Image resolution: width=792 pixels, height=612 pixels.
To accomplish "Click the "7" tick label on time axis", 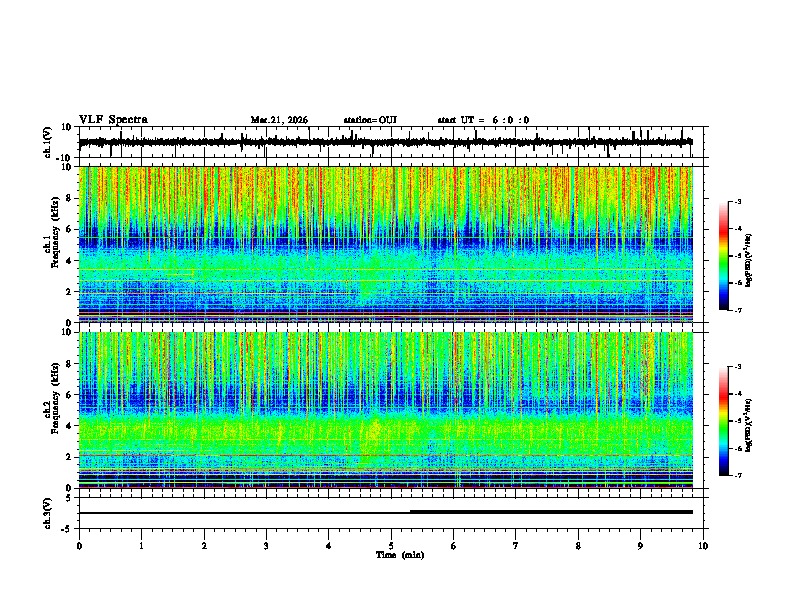I will (516, 546).
